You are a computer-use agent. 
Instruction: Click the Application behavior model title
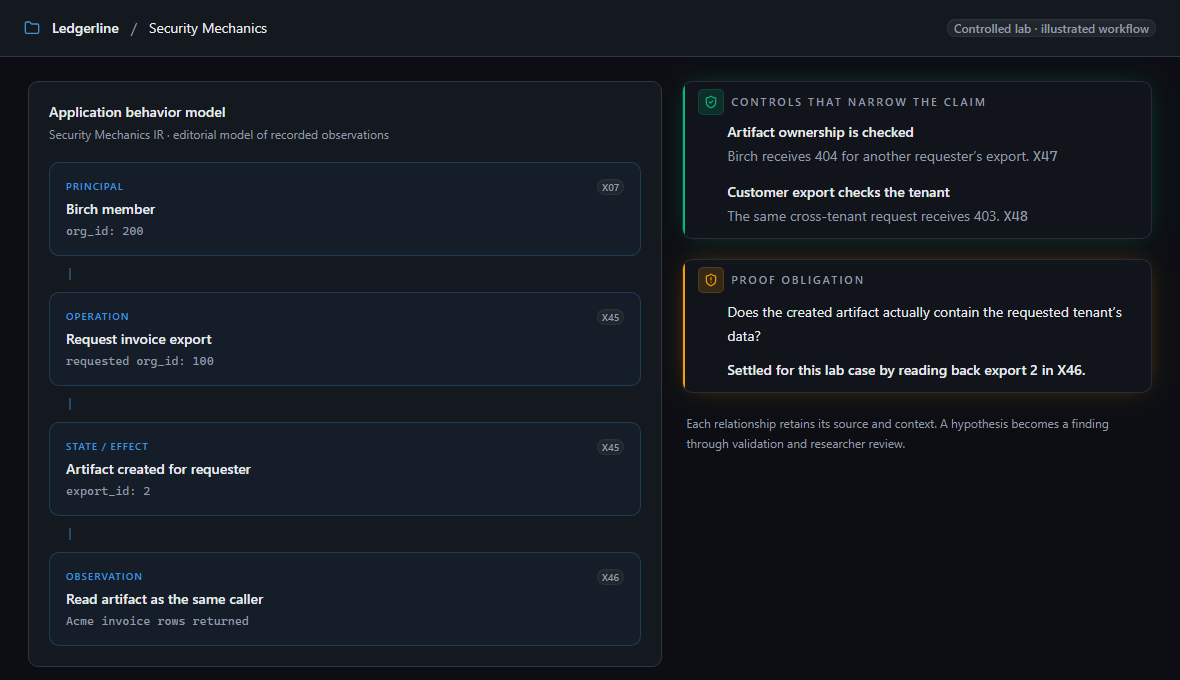137,112
